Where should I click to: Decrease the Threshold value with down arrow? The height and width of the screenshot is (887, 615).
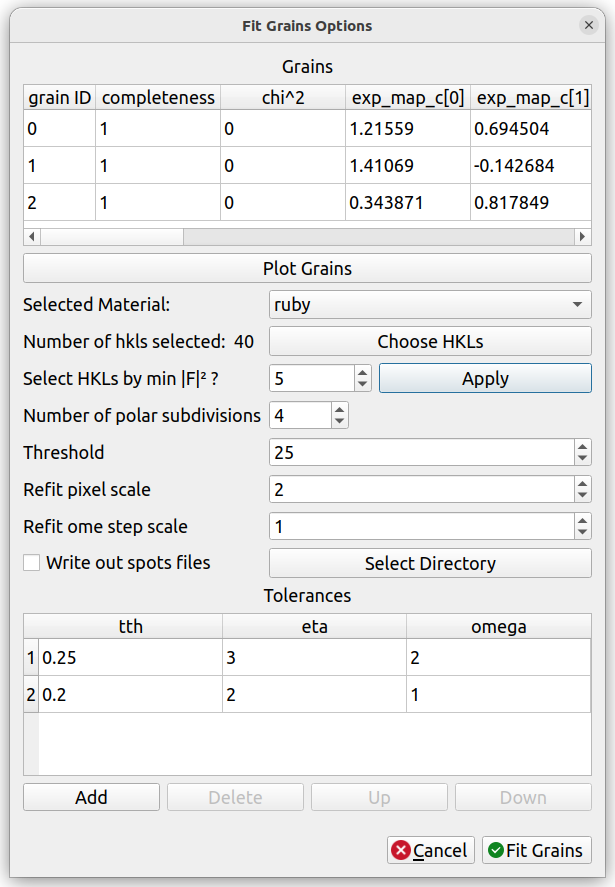583,459
